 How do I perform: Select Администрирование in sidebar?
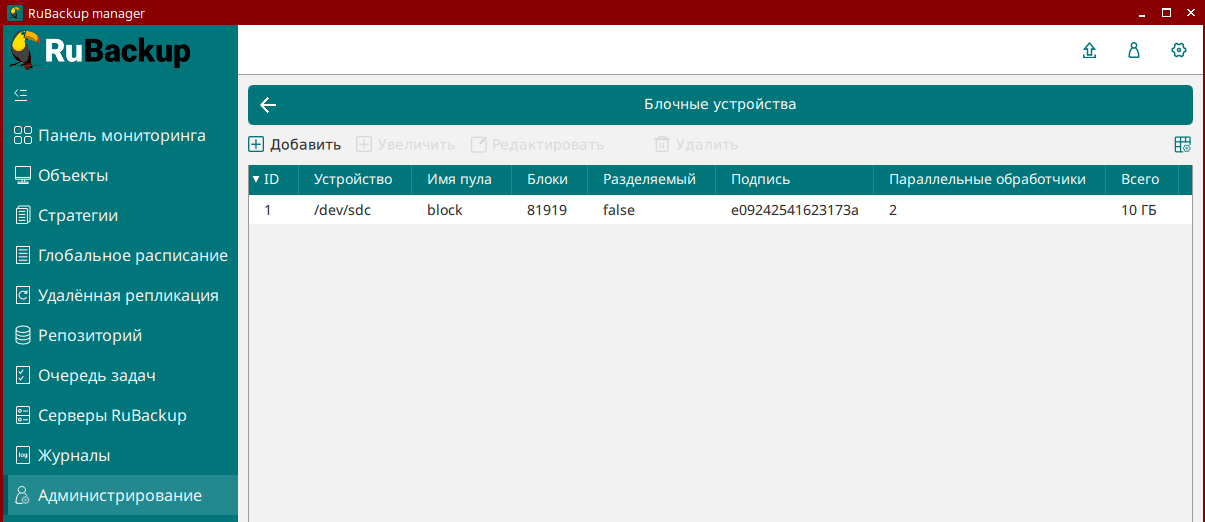tap(119, 495)
